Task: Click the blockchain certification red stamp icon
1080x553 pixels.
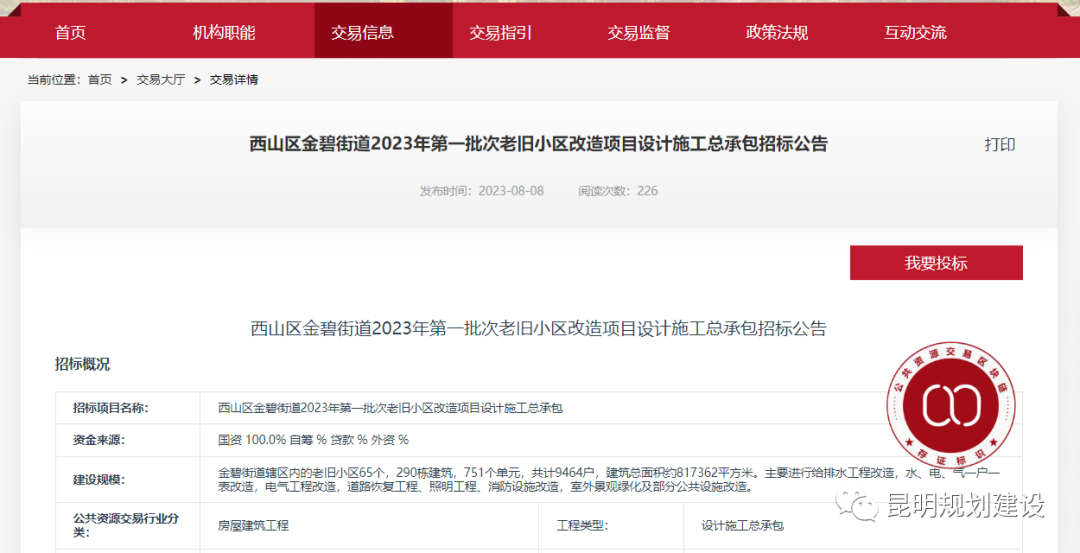Action: point(954,403)
